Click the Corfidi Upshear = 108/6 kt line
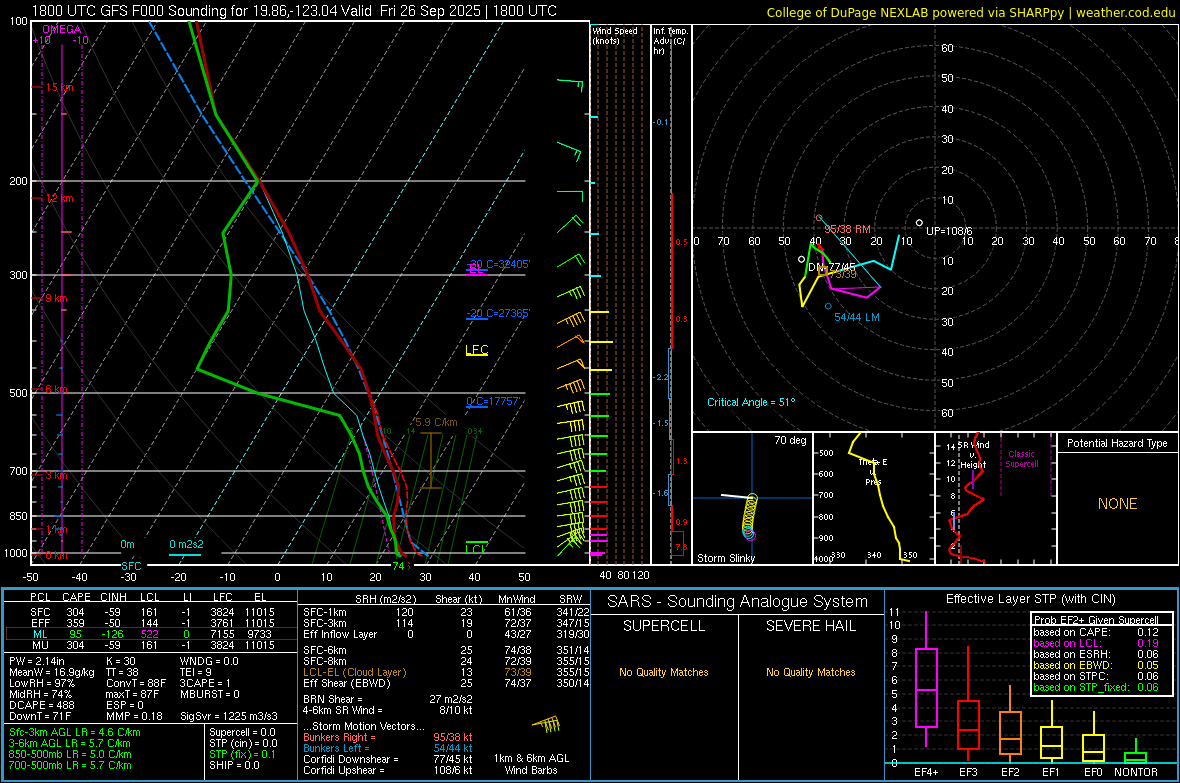 point(388,769)
